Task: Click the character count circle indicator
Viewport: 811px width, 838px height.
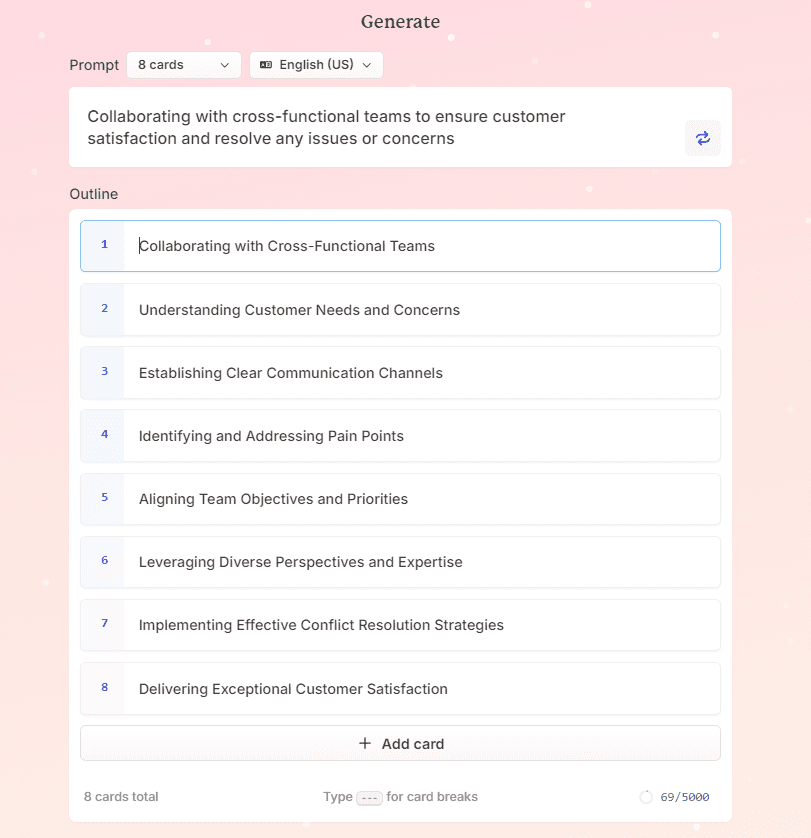Action: [646, 797]
